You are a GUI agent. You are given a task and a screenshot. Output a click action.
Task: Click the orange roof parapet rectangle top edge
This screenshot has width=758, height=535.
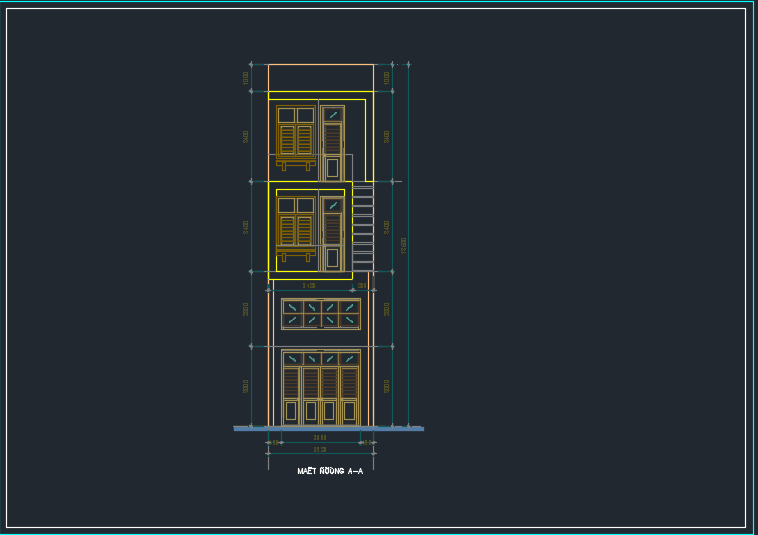click(x=320, y=65)
